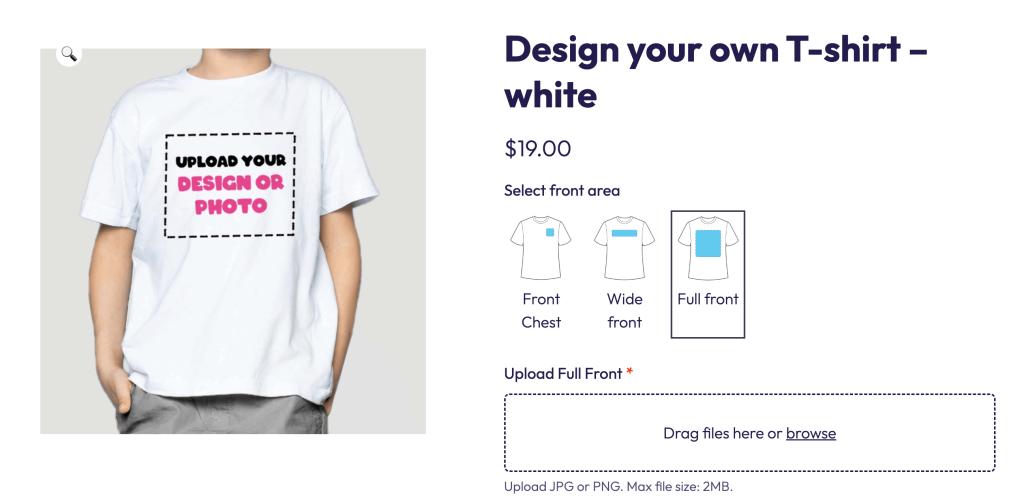Click the "Select front area" label
The width and height of the screenshot is (1024, 502).
(562, 191)
